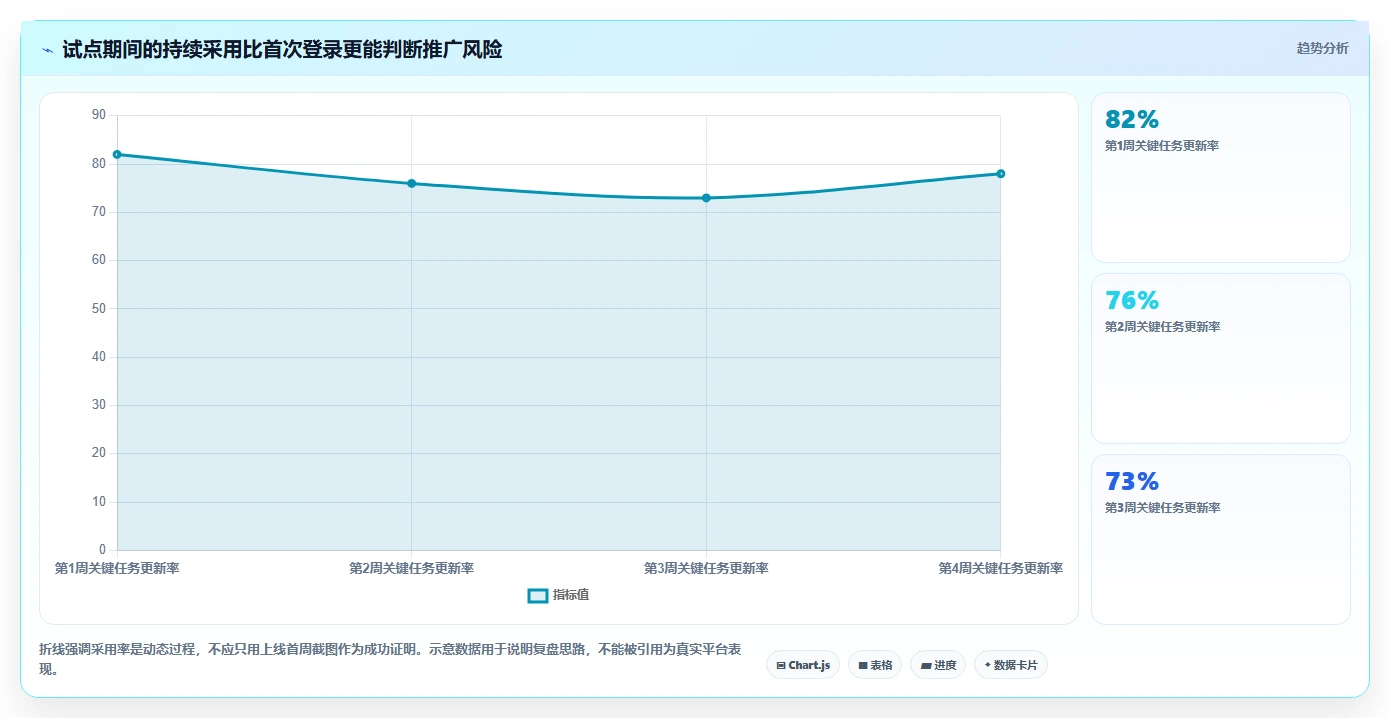Select the 第4周 data point at 78
This screenshot has width=1390, height=718.
(1000, 174)
